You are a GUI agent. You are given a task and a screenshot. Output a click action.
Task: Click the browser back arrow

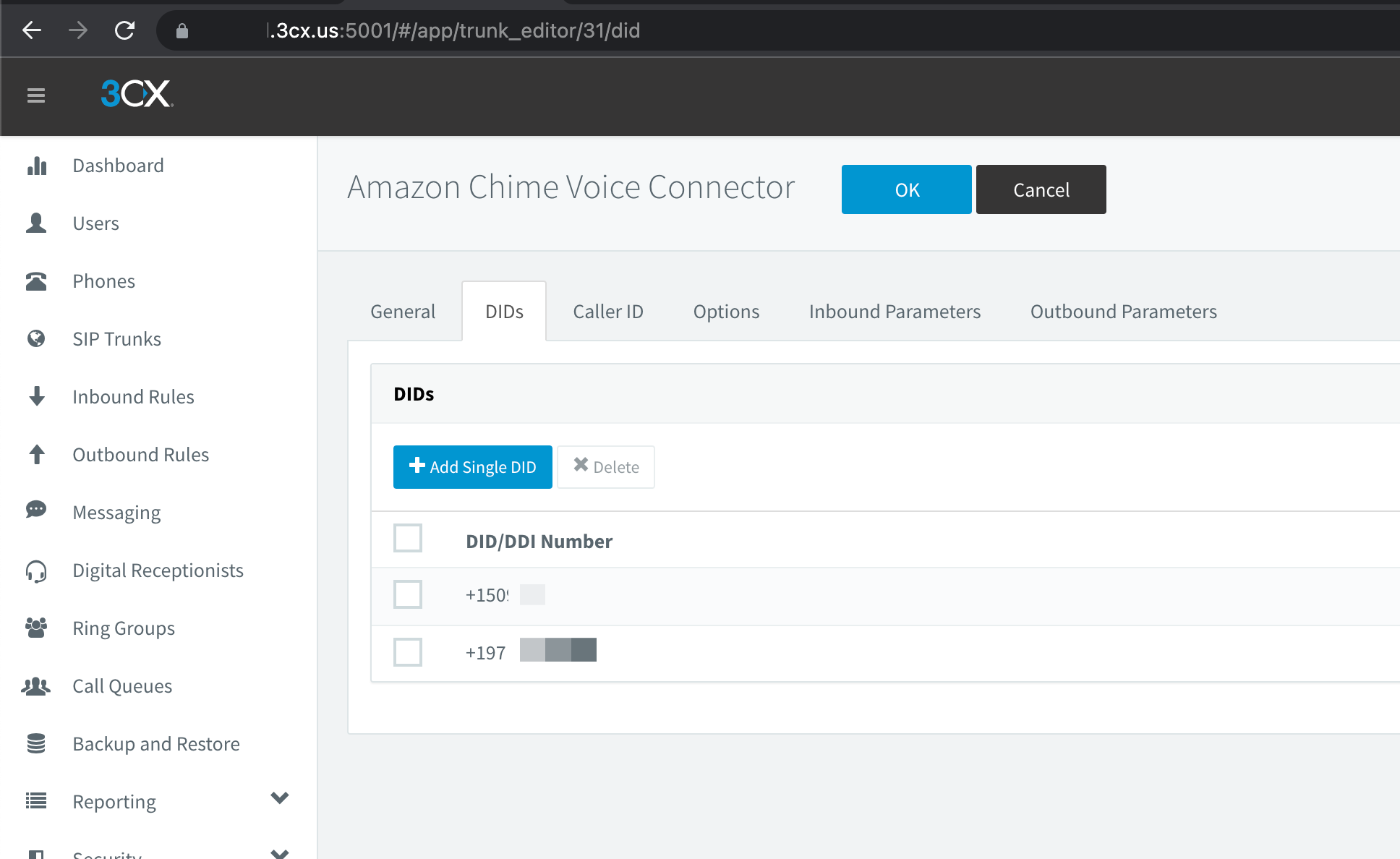coord(32,30)
